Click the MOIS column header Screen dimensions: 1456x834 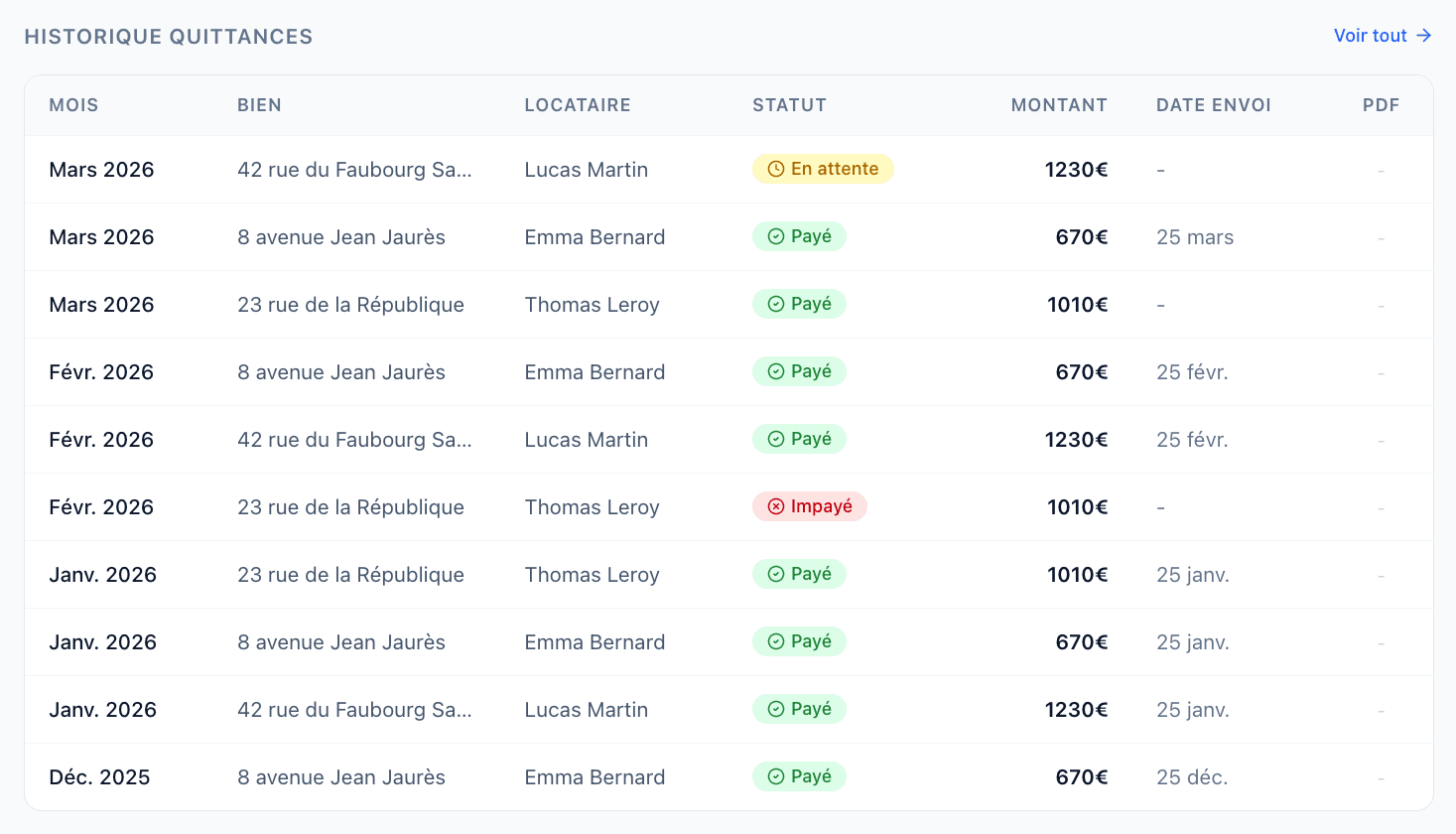coord(73,105)
